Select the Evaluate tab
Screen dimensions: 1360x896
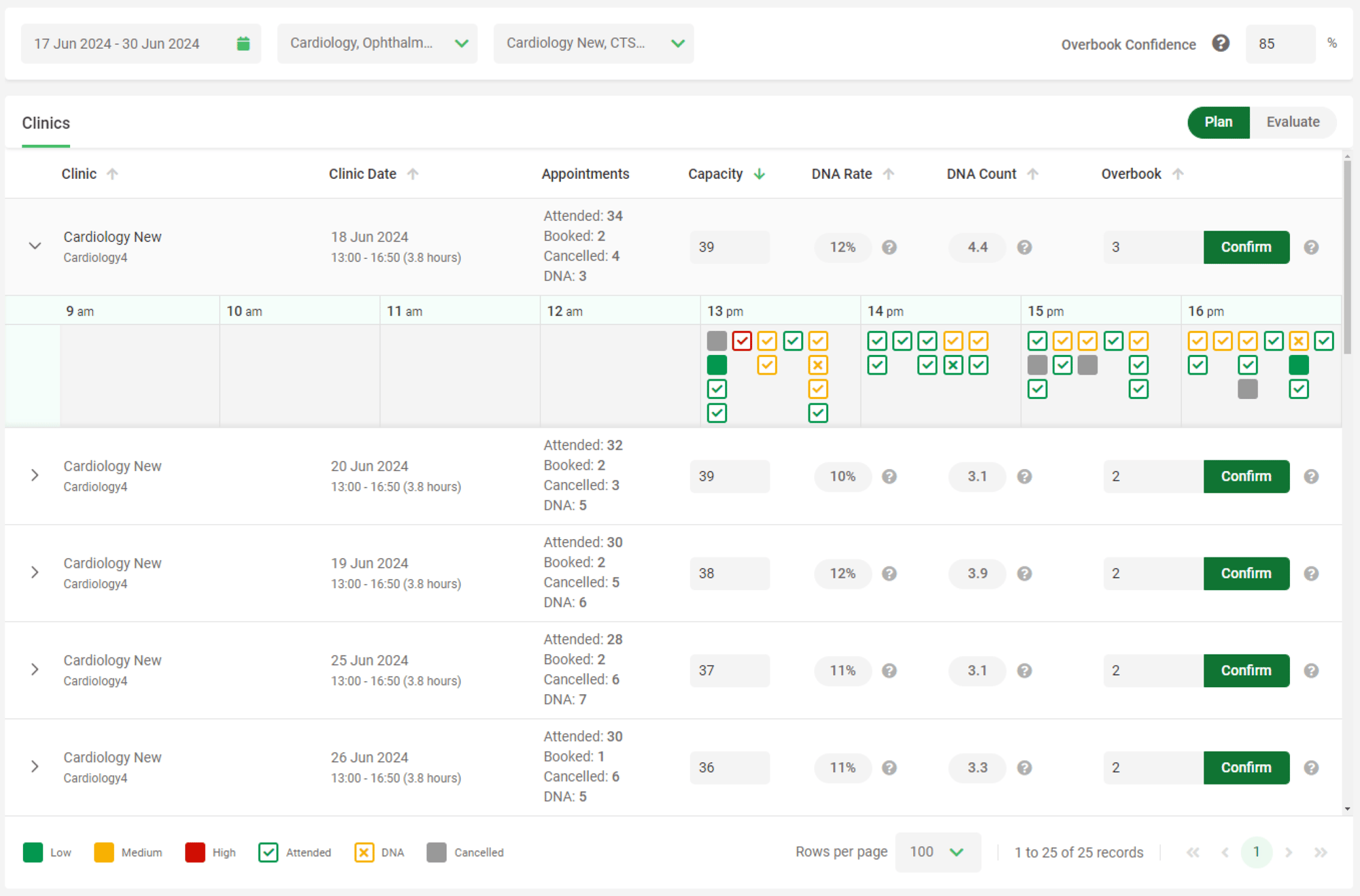tap(1294, 122)
